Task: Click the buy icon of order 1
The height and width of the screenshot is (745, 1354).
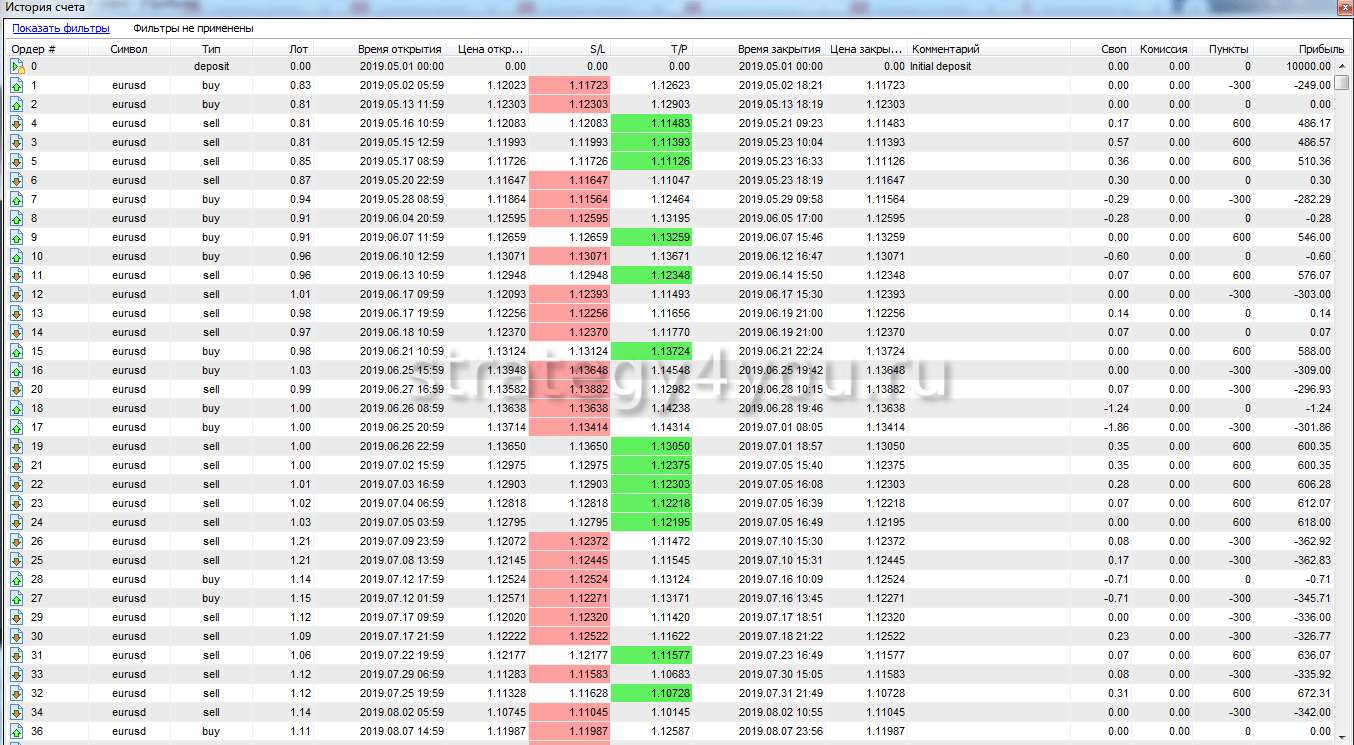Action: (17, 86)
